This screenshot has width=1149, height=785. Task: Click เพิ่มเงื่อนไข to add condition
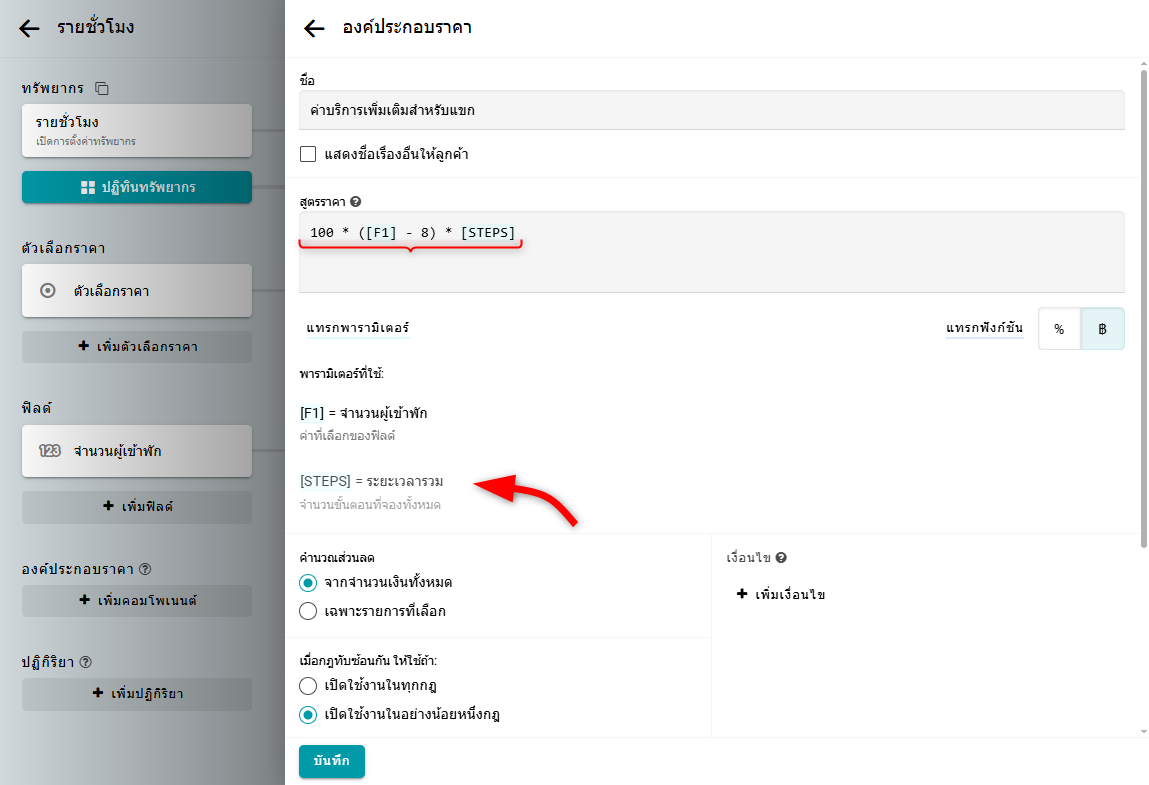[781, 594]
